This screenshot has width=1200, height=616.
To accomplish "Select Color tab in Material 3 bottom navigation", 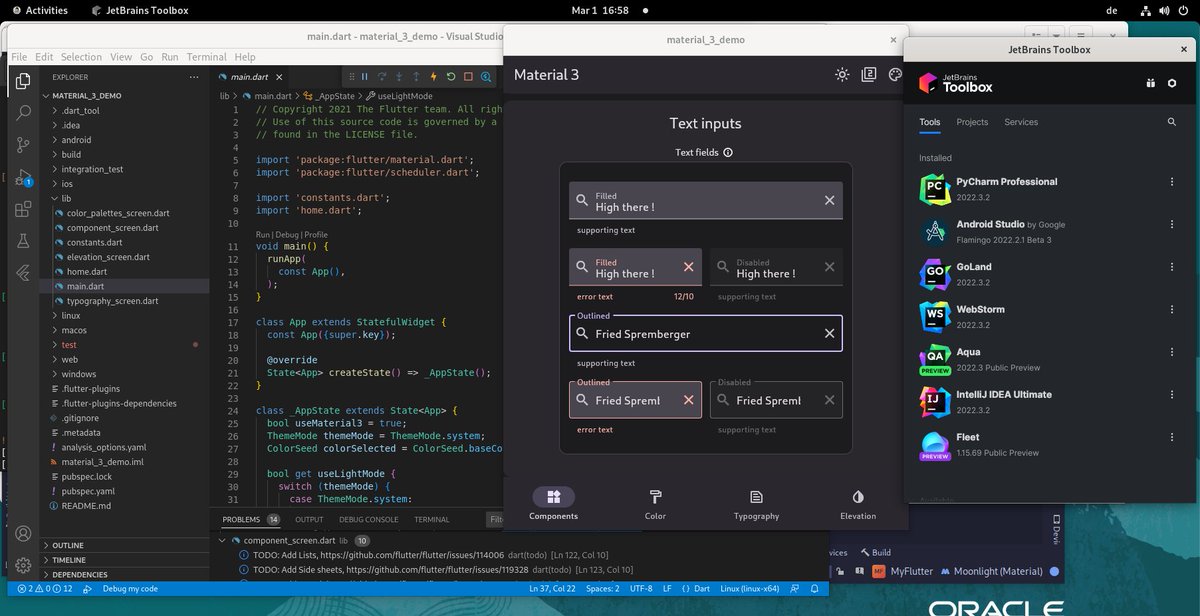I will point(655,504).
